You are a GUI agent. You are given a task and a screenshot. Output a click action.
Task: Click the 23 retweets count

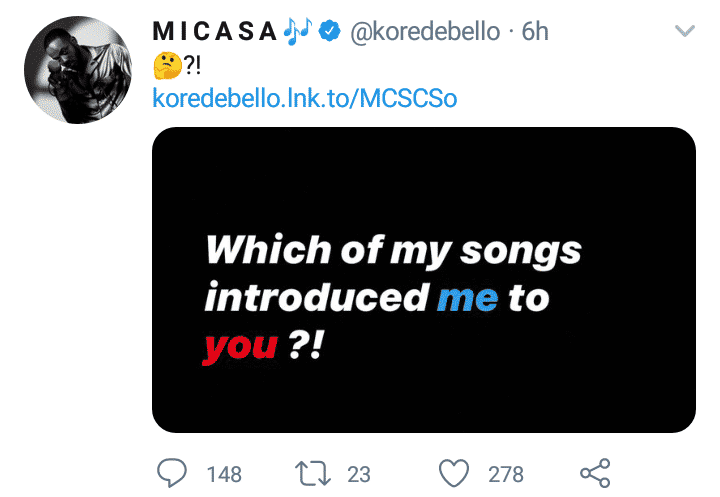pos(359,474)
